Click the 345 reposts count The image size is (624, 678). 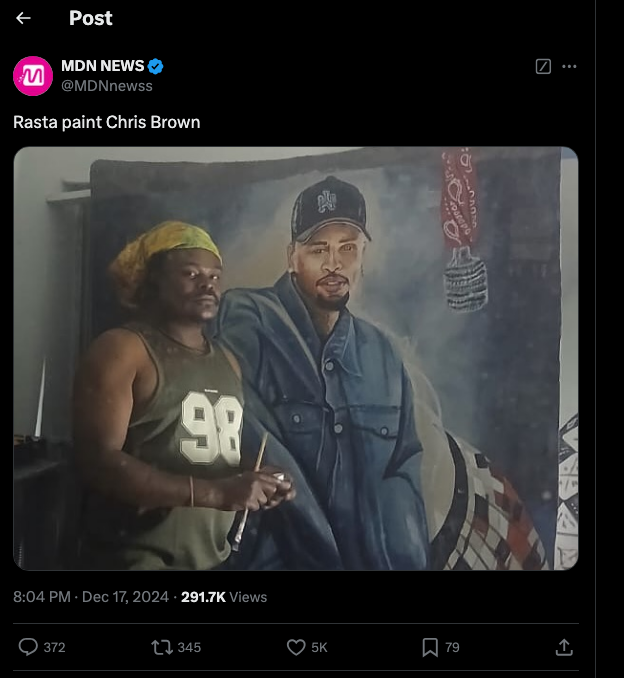(x=189, y=647)
